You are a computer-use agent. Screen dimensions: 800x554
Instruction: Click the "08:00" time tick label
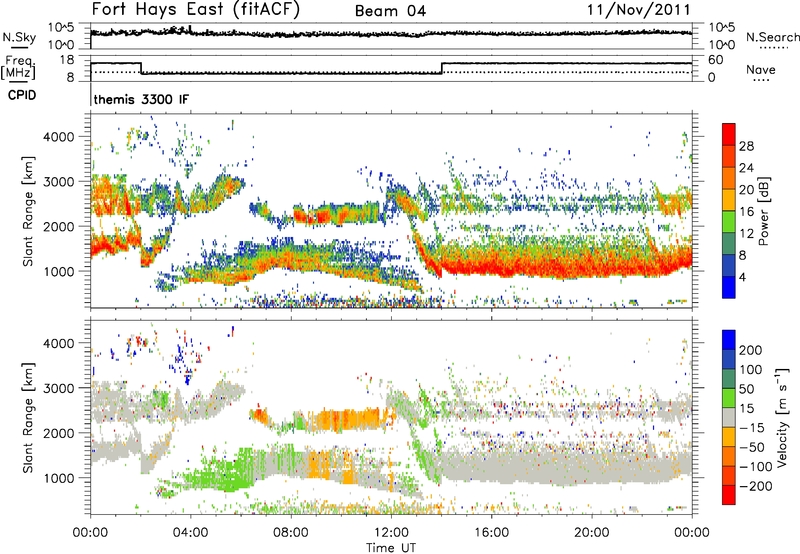(290, 533)
